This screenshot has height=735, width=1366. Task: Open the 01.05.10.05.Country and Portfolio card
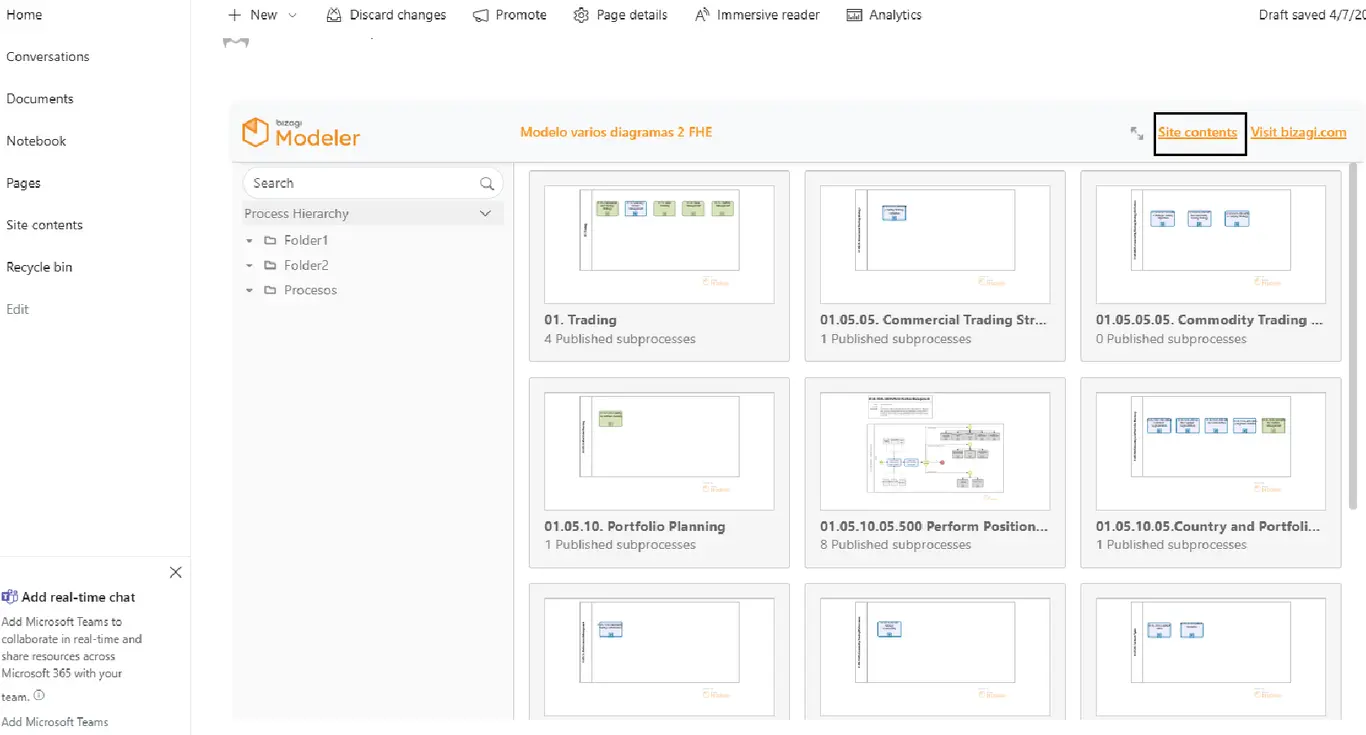[1211, 472]
